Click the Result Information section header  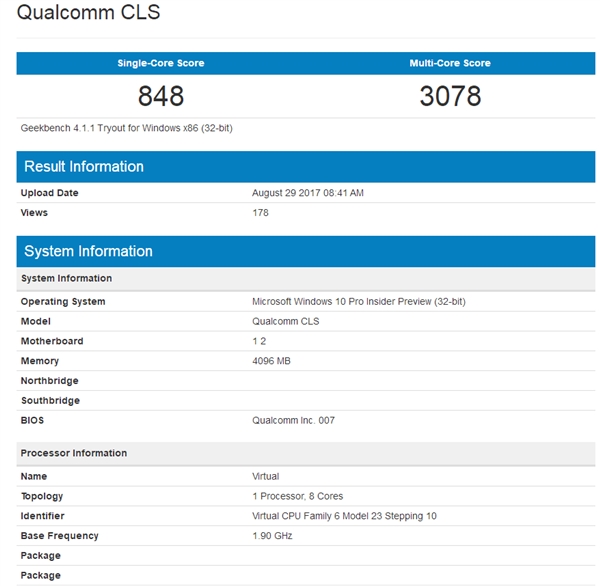(x=84, y=167)
